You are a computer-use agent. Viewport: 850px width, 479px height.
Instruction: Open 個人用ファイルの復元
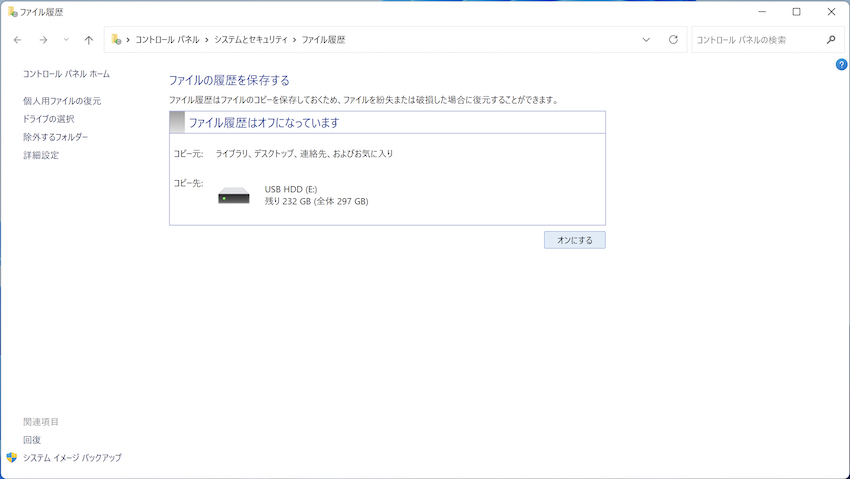pos(62,101)
